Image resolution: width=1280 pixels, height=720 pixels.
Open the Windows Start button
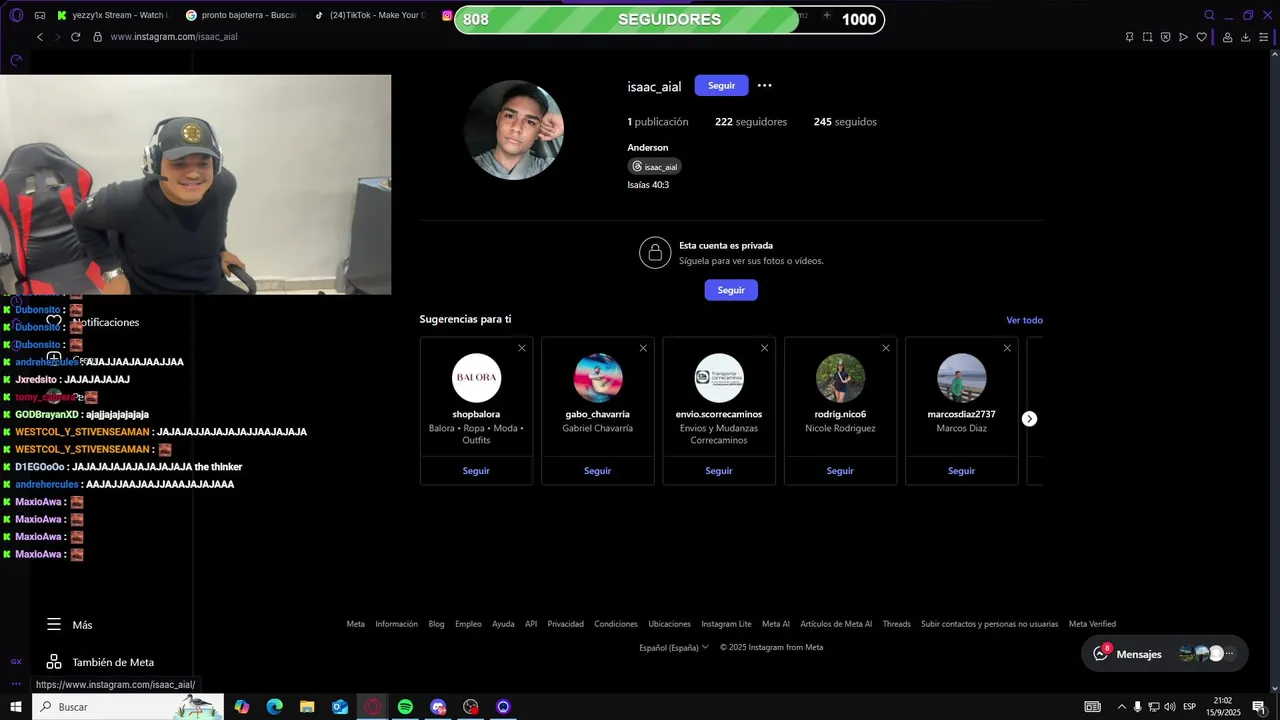pyautogui.click(x=15, y=707)
